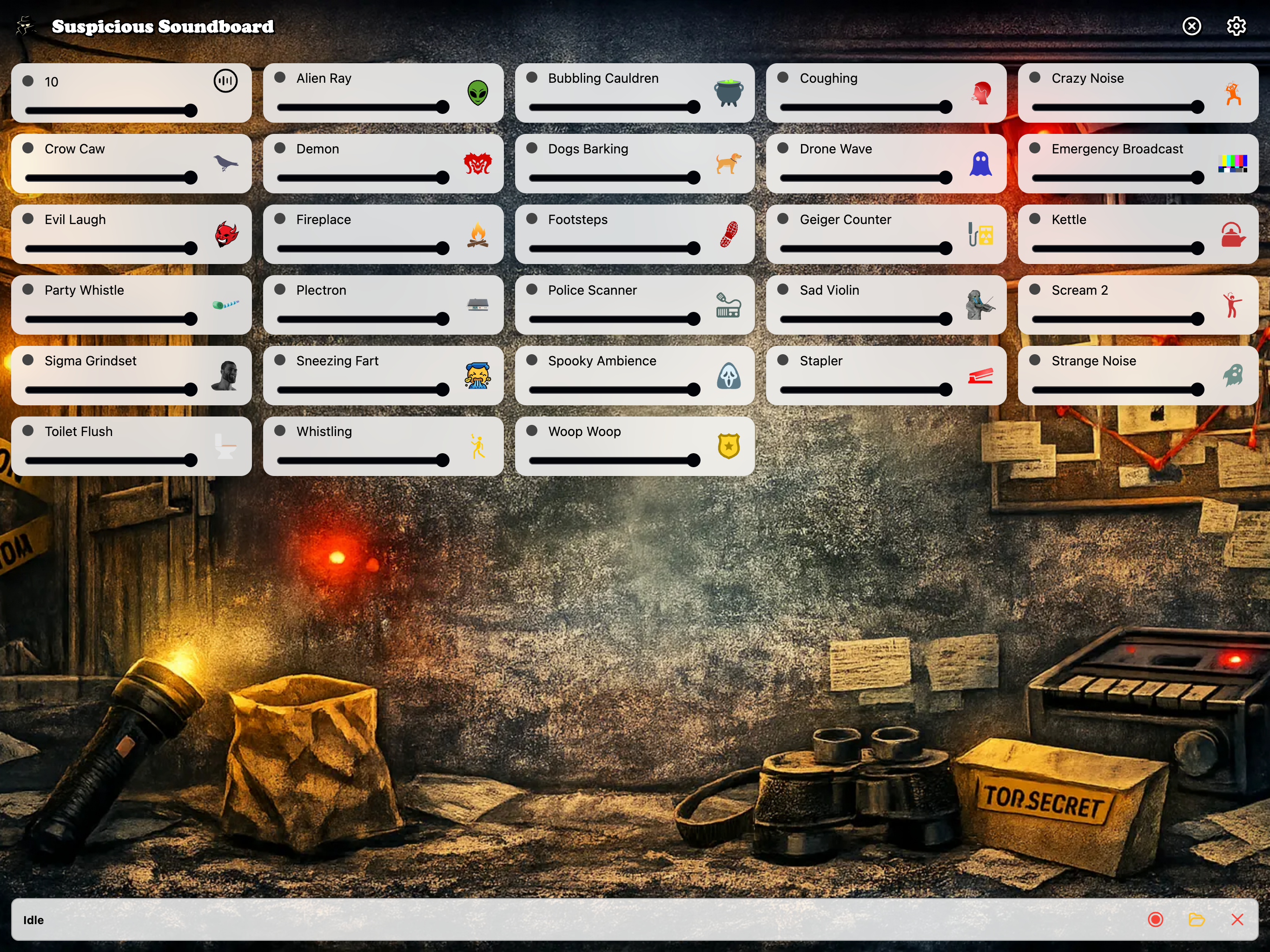Screen dimensions: 1270x952
Task: Click the walking figure icon on Whistling
Action: (x=477, y=446)
